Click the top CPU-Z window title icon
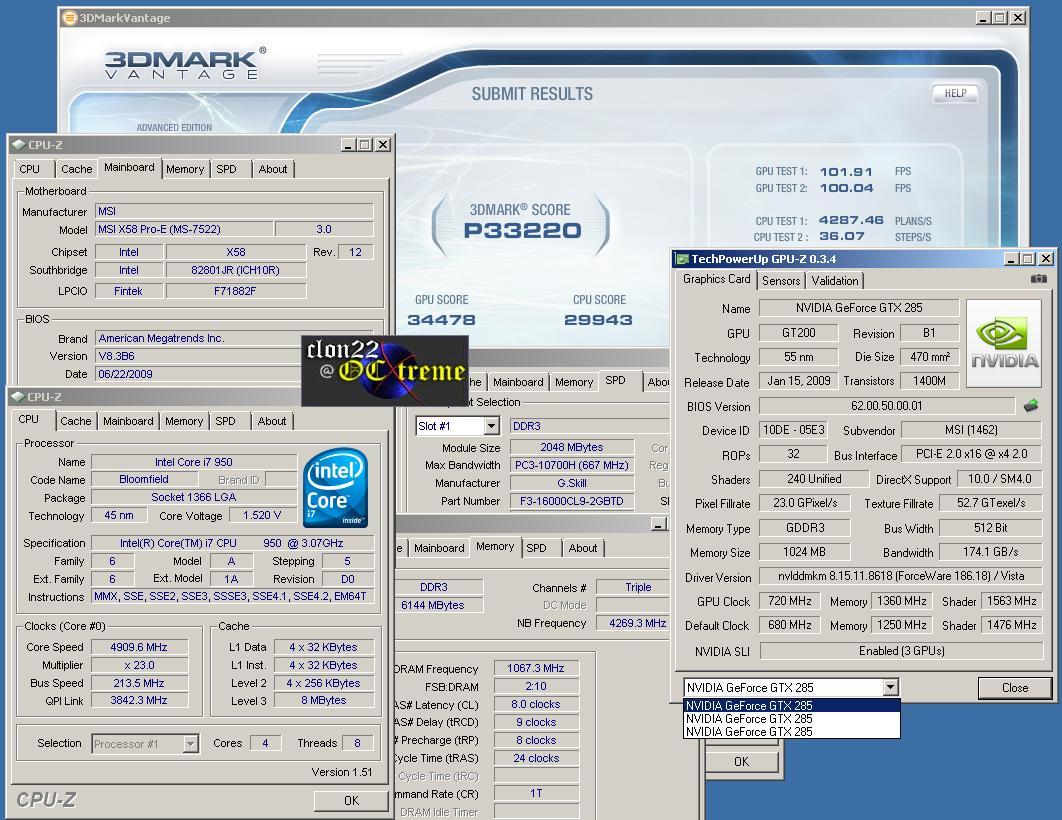 point(19,144)
